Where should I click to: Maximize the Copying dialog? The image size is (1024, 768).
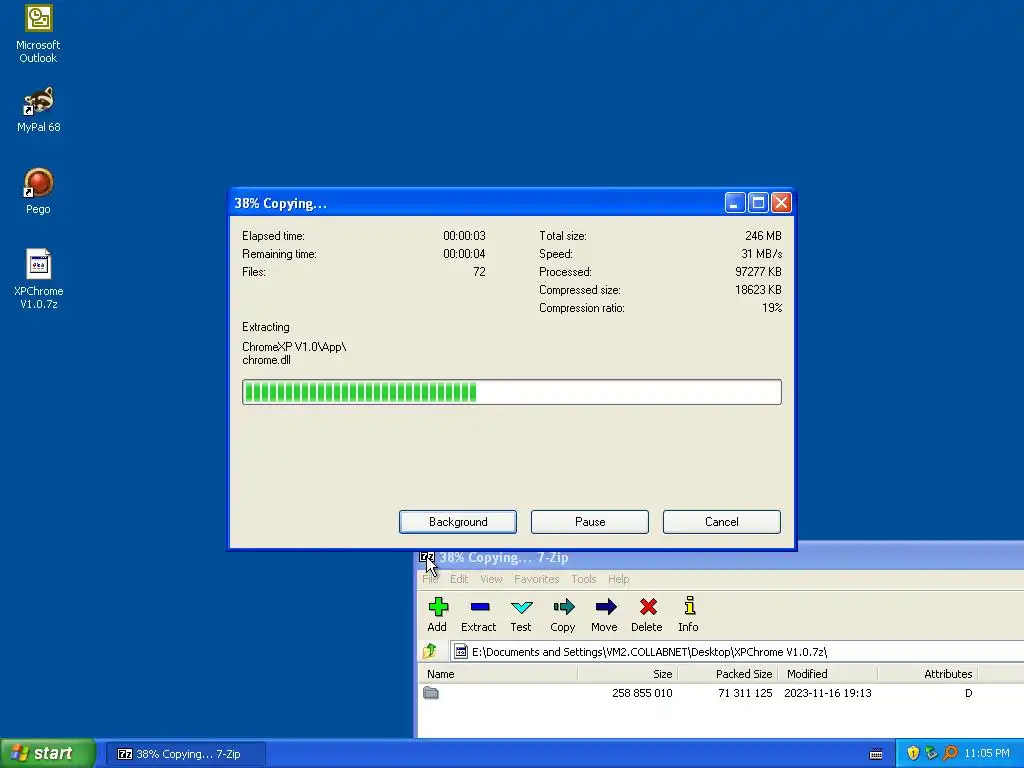758,203
